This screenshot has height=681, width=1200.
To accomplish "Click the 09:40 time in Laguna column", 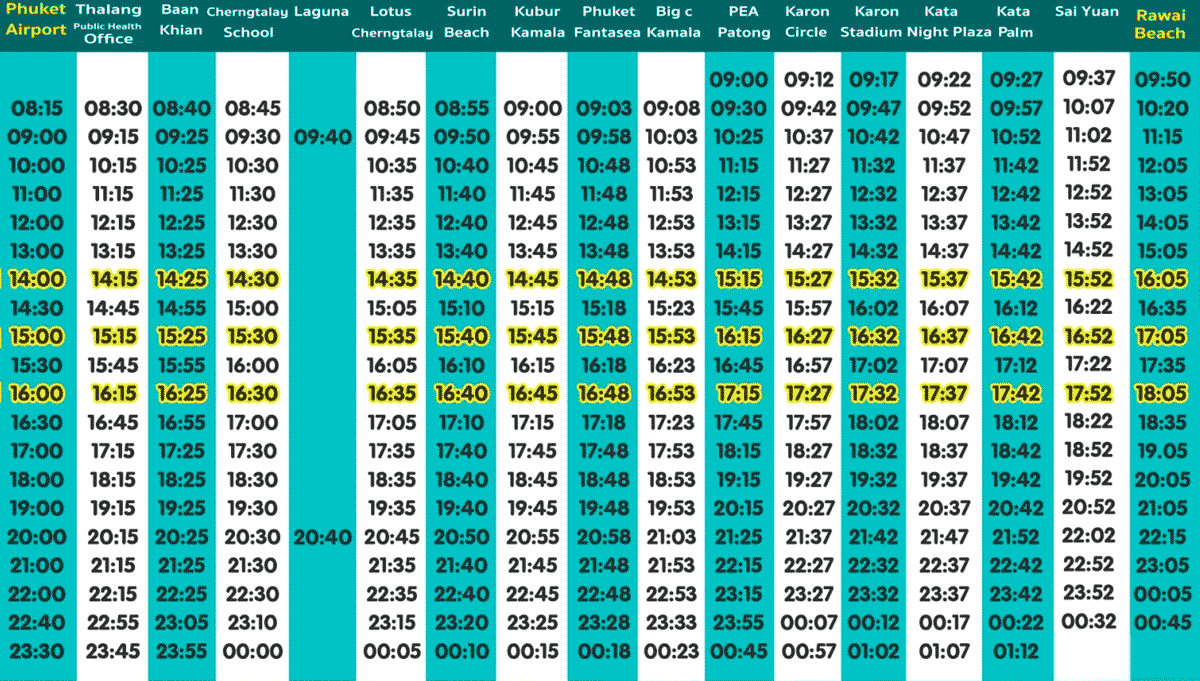I will (322, 137).
